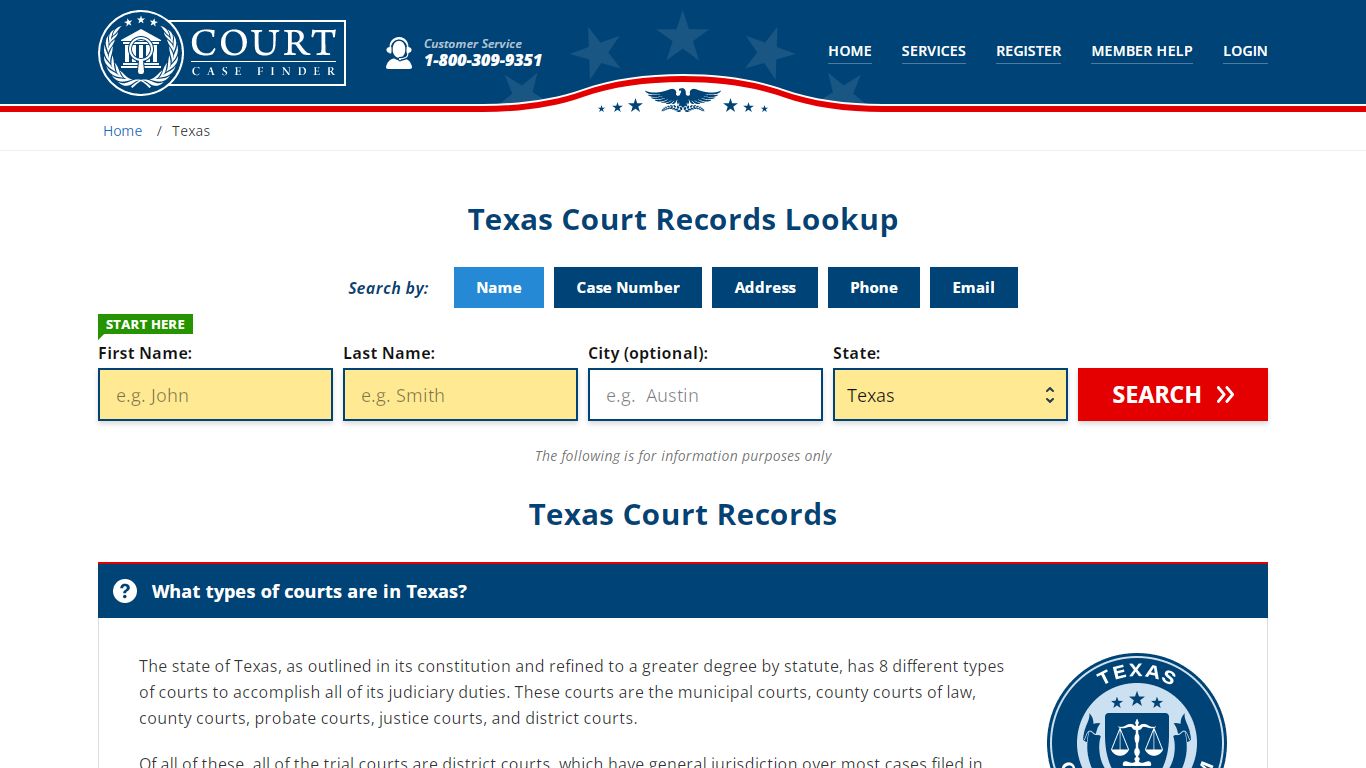Click the red SEARCH button
This screenshot has width=1366, height=768.
point(1173,395)
